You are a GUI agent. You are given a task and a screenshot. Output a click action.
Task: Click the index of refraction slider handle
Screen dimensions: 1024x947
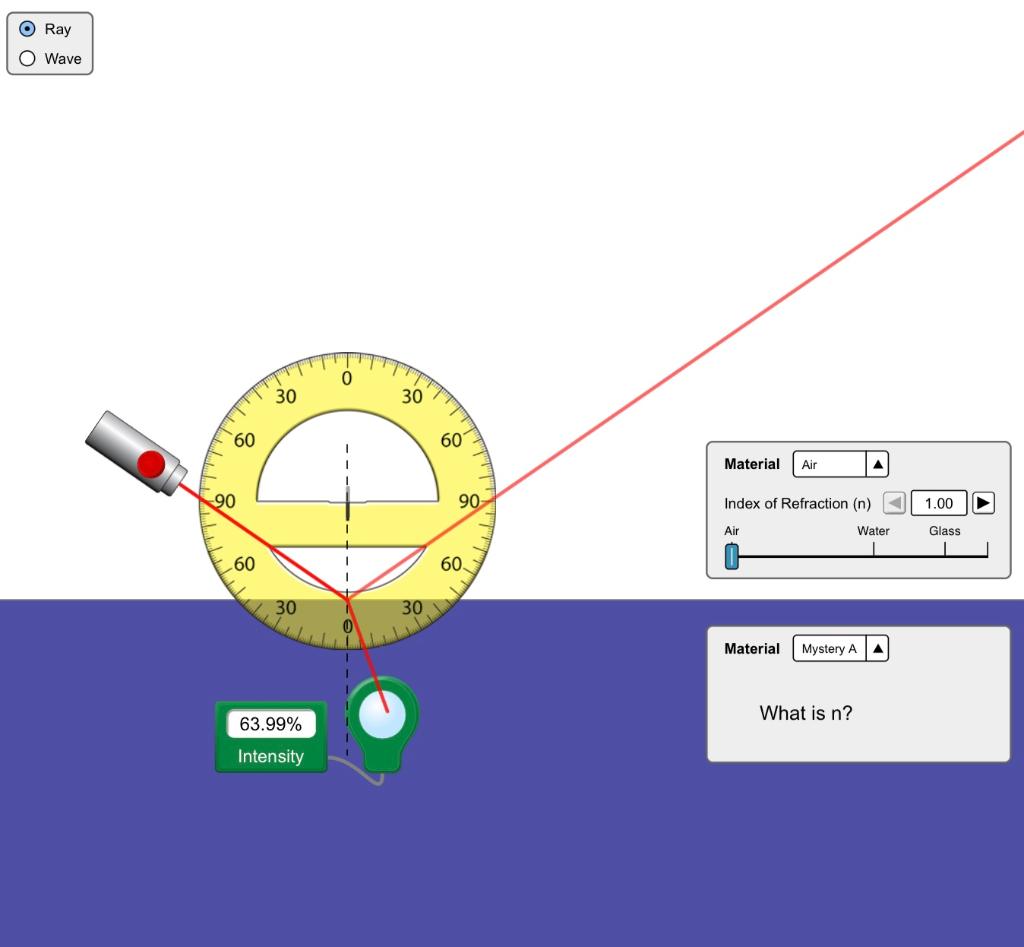(x=731, y=555)
